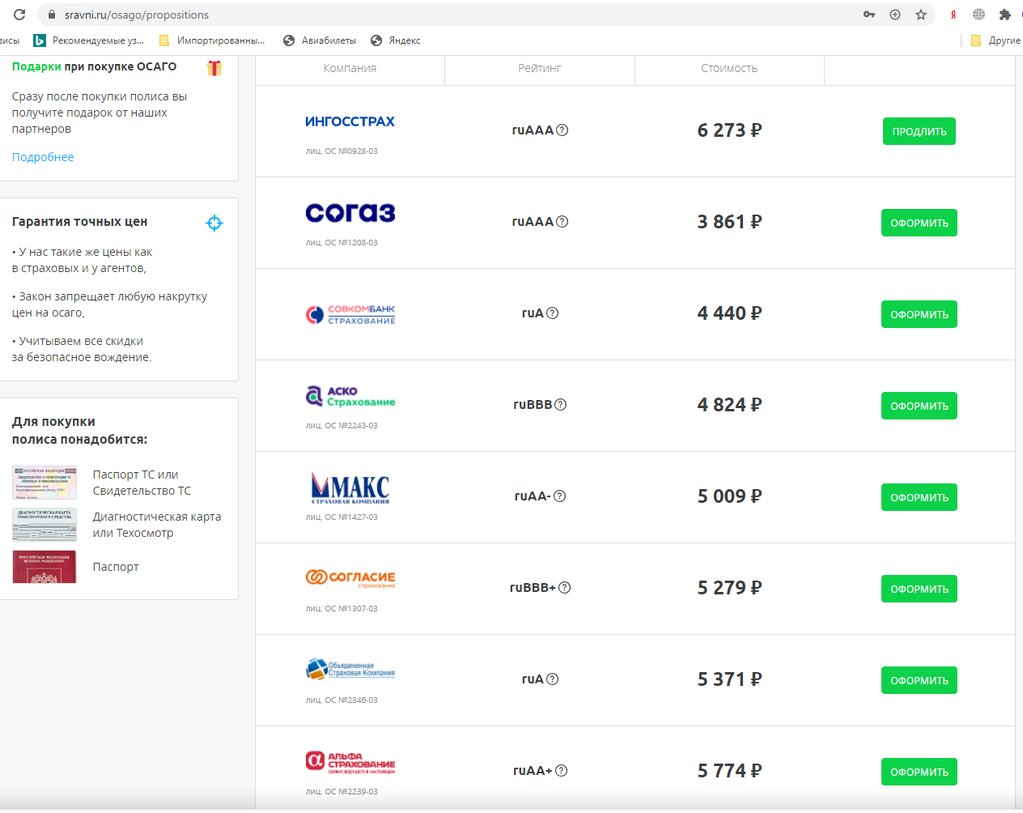
Task: Click the МАКС logo
Action: pyautogui.click(x=350, y=488)
